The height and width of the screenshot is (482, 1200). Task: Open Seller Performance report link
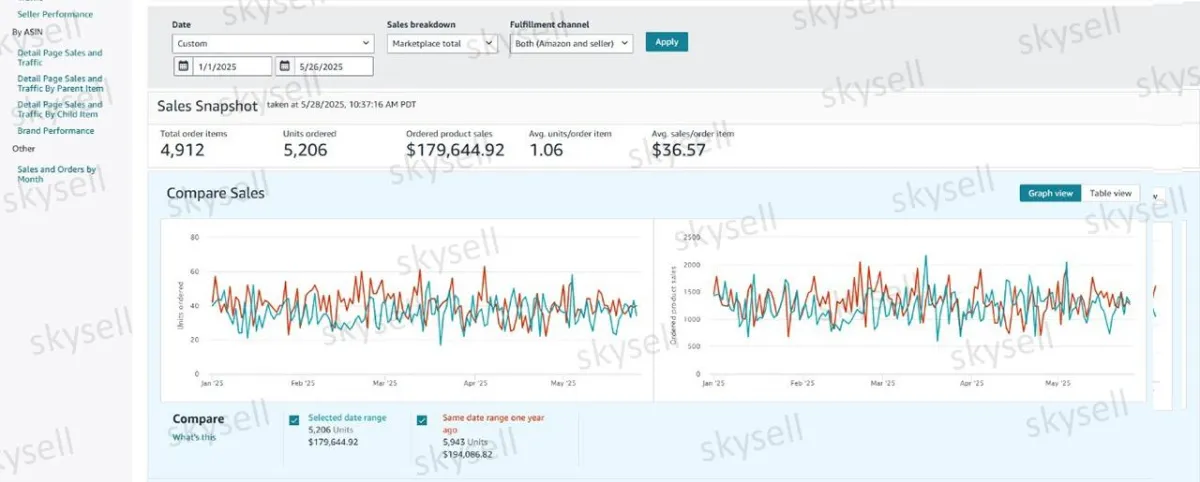[x=55, y=14]
